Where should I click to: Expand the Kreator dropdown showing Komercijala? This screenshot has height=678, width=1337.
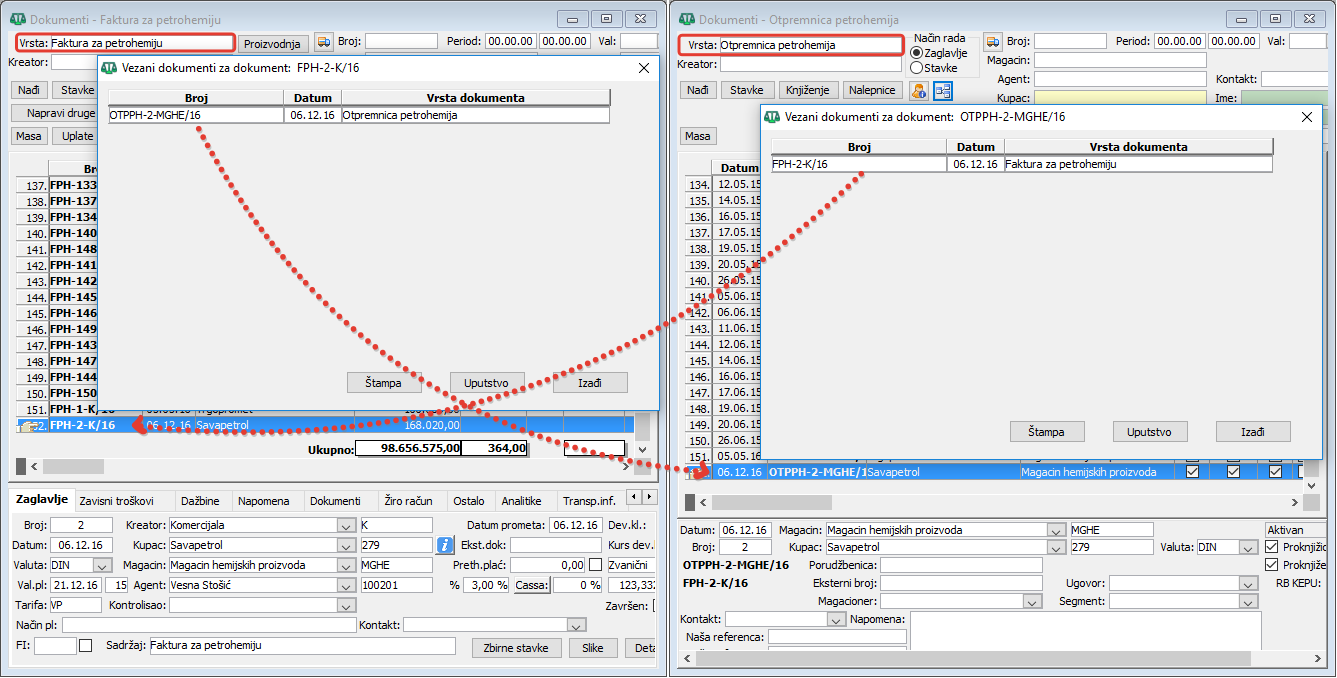(346, 525)
